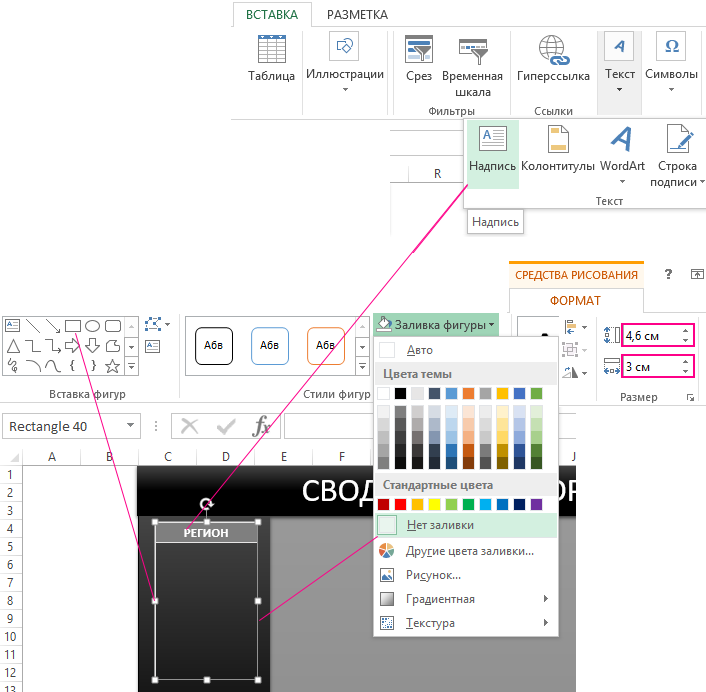The width and height of the screenshot is (706, 692).
Task: Click the Колонтитулы header and footer icon
Action: coord(558,150)
